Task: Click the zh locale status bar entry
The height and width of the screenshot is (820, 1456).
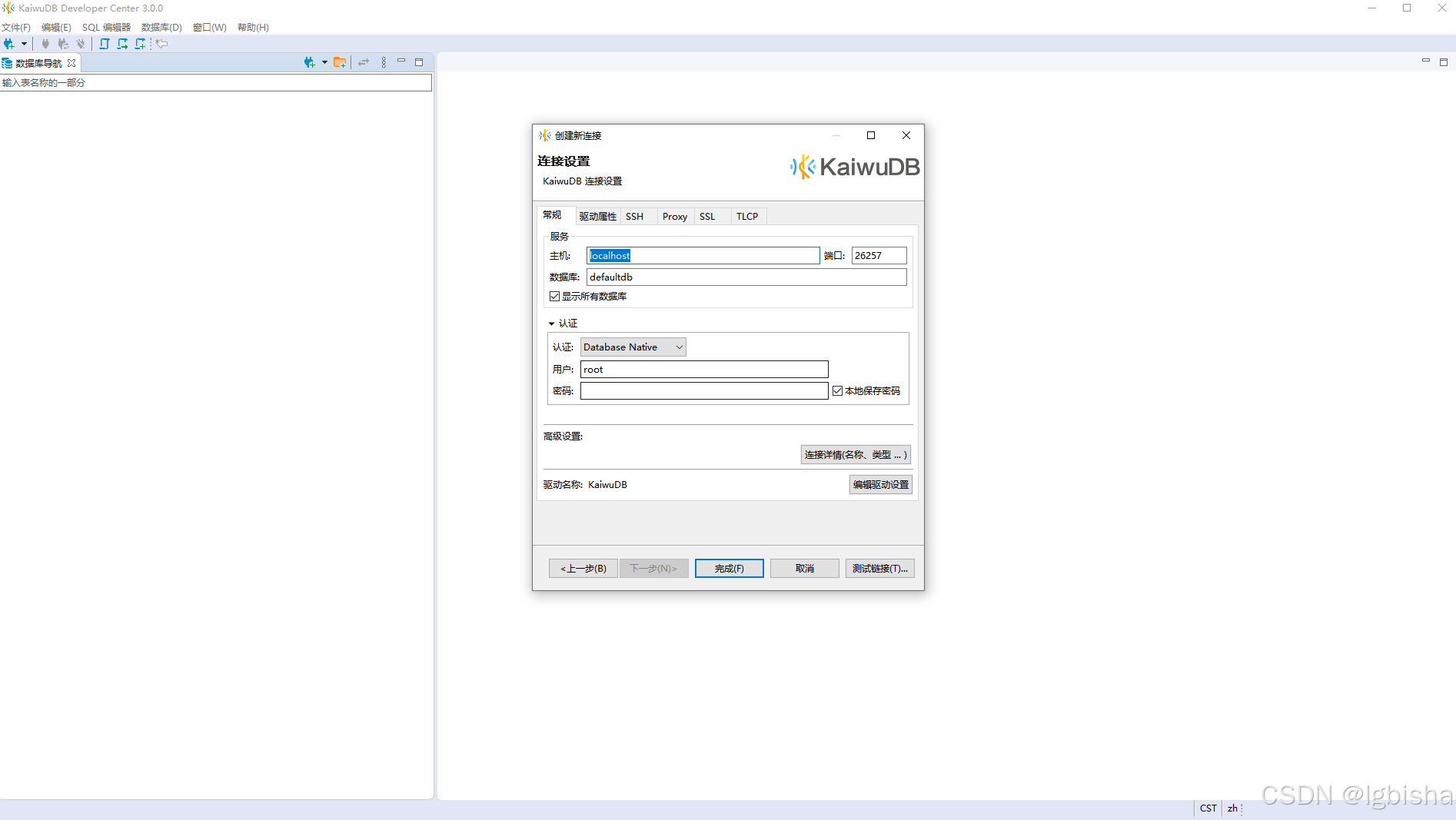Action: (x=1232, y=808)
